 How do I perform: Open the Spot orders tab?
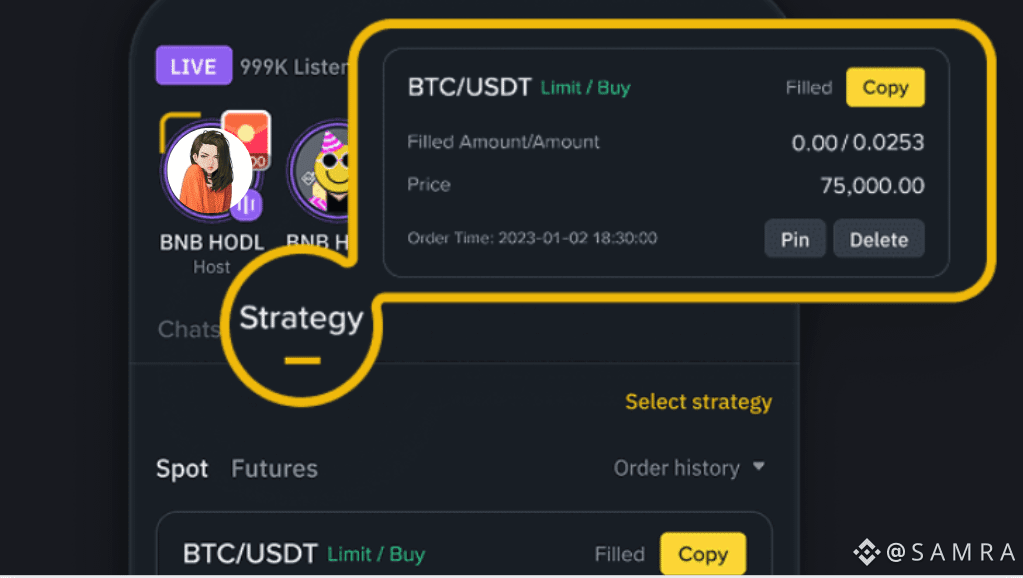[182, 468]
